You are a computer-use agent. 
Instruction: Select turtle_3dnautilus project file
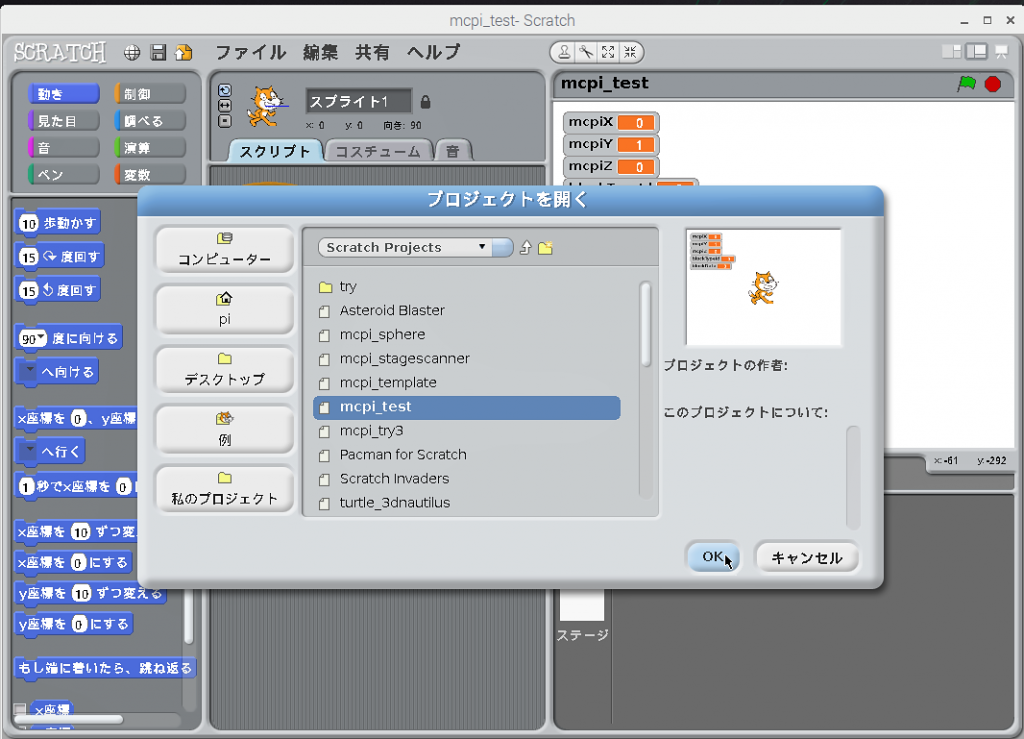tap(467, 503)
